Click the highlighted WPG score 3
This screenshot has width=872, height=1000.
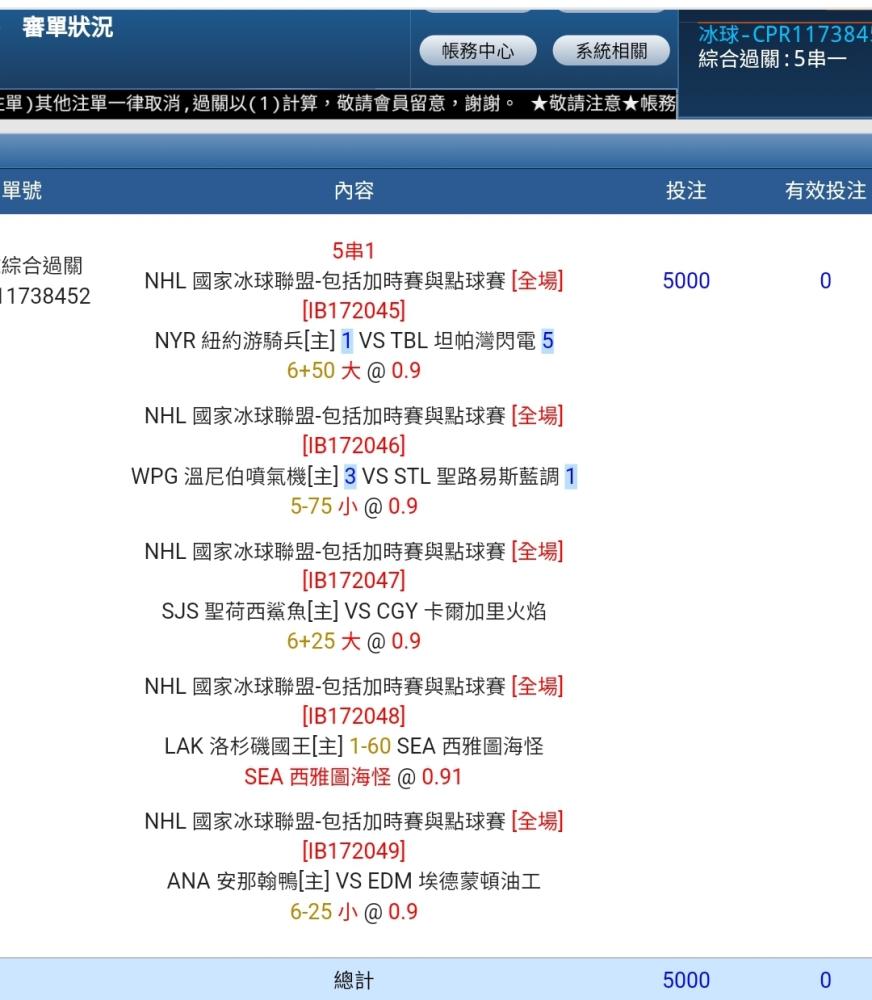click(x=350, y=476)
